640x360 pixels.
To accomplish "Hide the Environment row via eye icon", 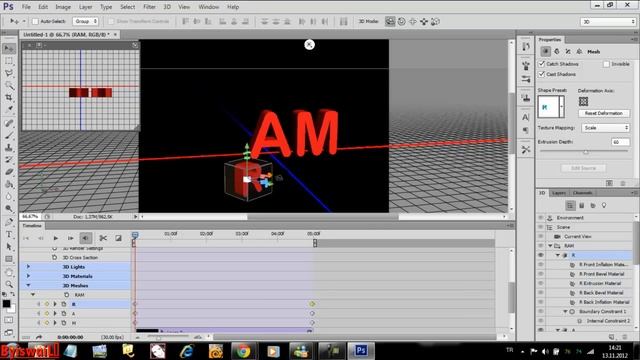I will 541,218.
